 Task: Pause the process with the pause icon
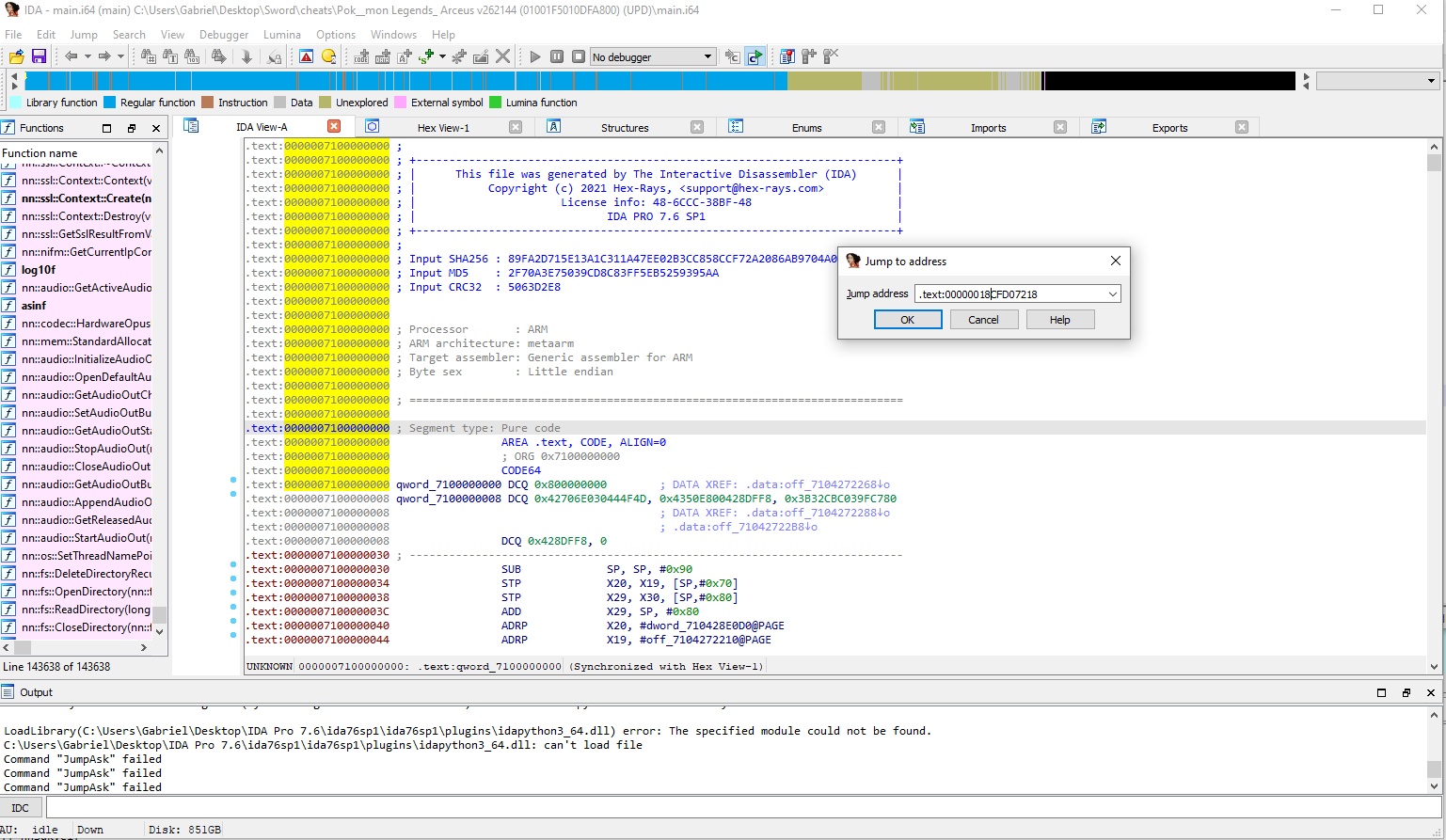pyautogui.click(x=557, y=56)
